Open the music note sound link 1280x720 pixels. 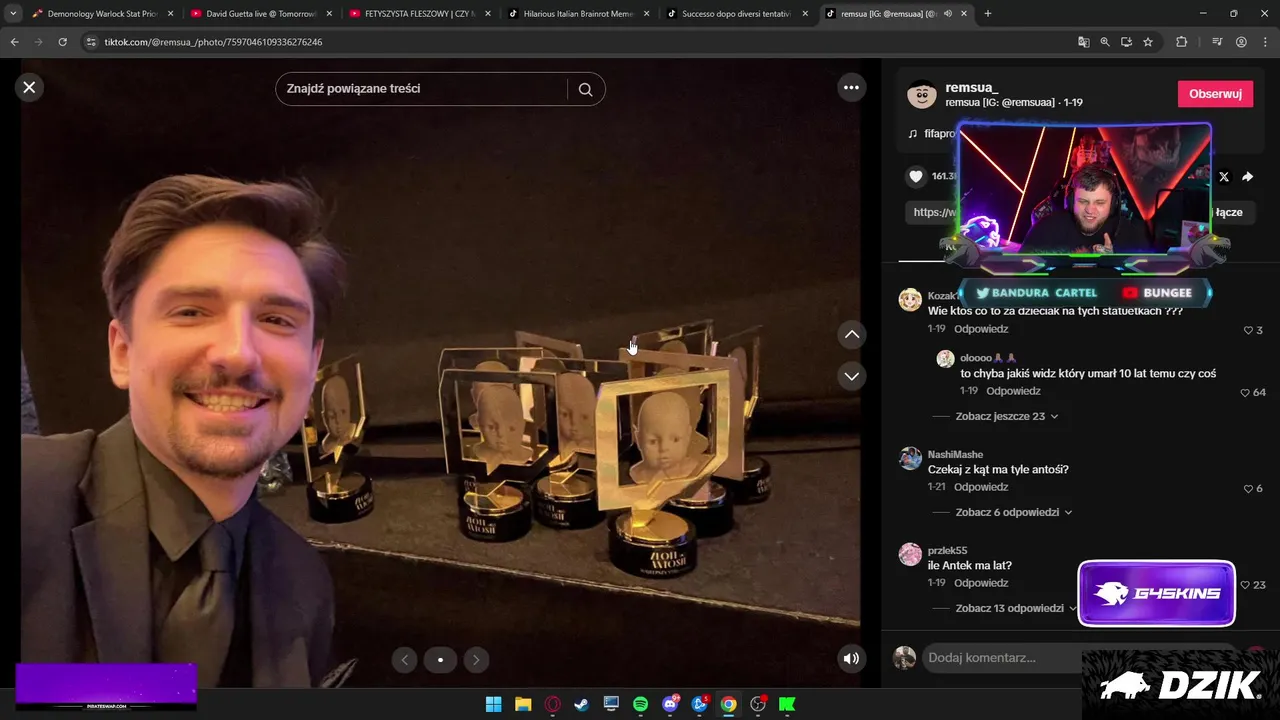(x=932, y=133)
